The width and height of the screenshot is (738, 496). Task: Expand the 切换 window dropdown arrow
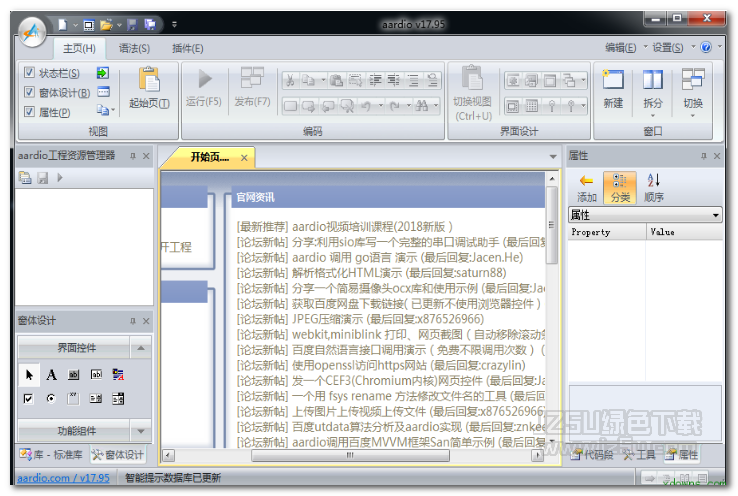point(693,116)
